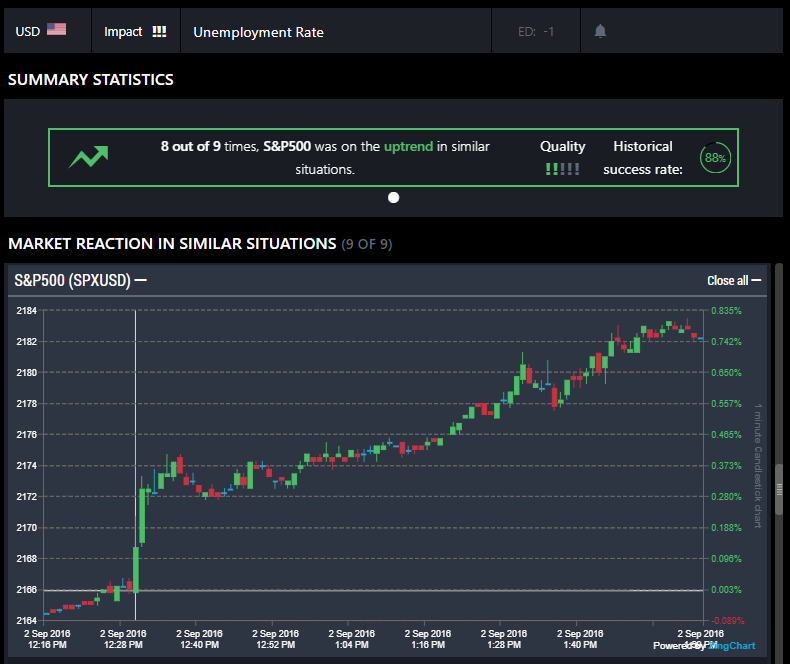Select the white carousel dot under summary
The height and width of the screenshot is (664, 790).
[393, 197]
